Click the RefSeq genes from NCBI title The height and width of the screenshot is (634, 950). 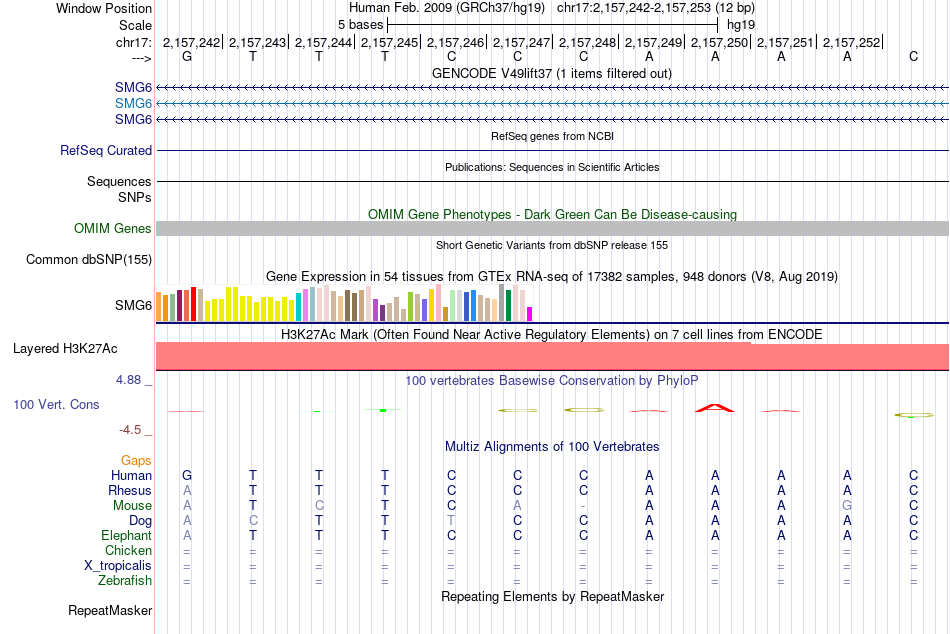(x=553, y=136)
